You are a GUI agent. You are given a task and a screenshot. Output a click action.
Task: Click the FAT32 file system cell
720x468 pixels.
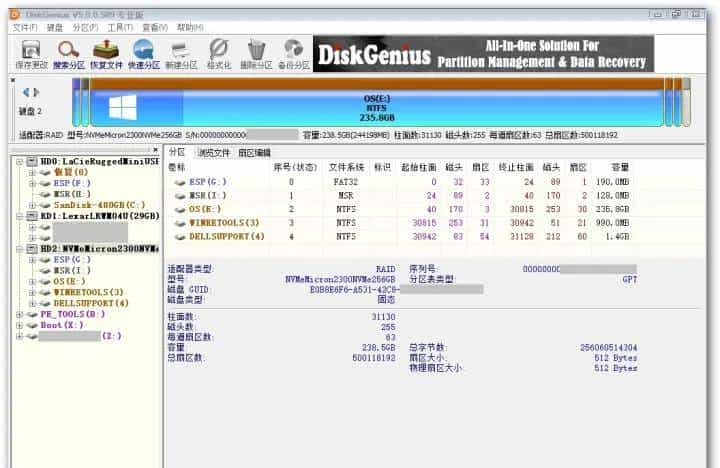click(x=346, y=182)
